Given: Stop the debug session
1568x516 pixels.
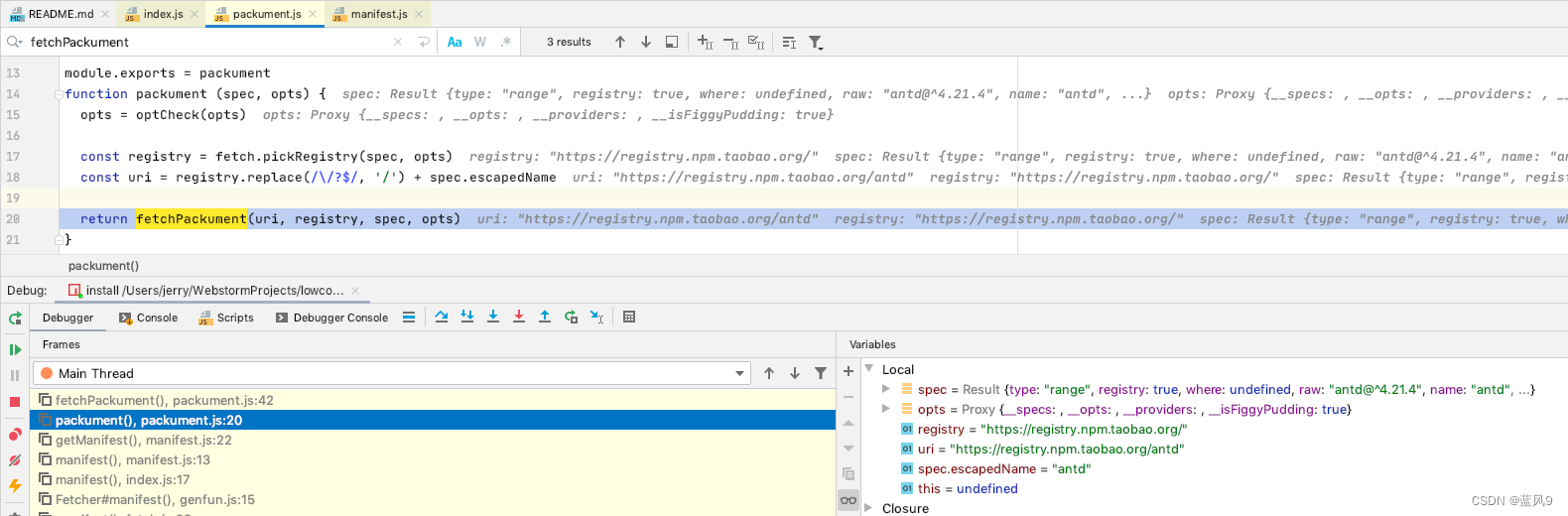Looking at the screenshot, I should tap(15, 402).
